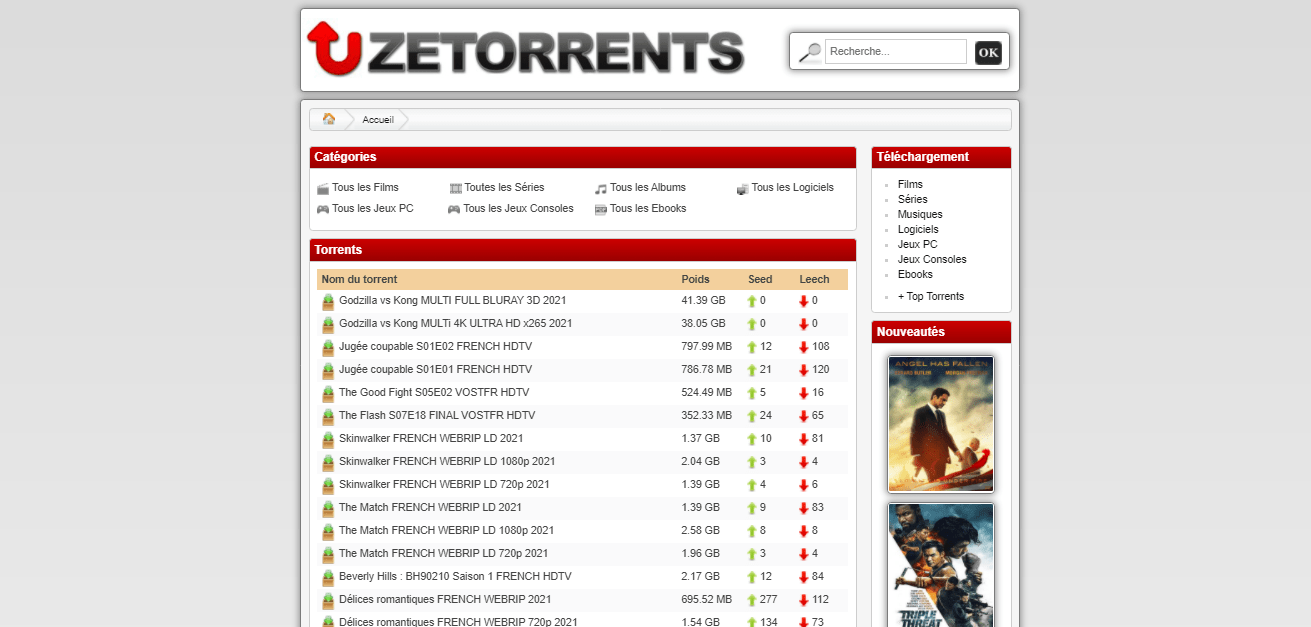Click torrent icon for Skinwalker 1080p

[x=328, y=462]
